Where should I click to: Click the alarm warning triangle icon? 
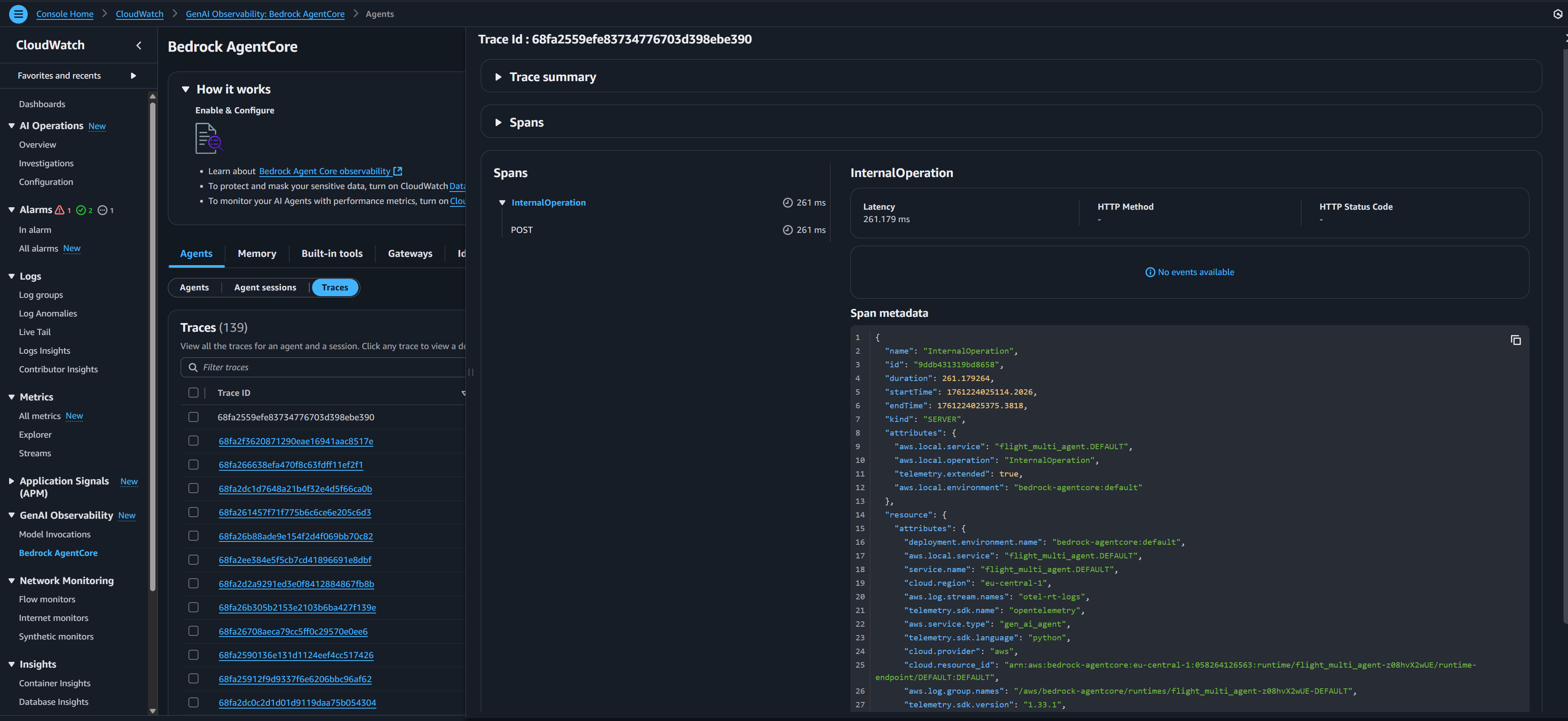pyautogui.click(x=60, y=209)
